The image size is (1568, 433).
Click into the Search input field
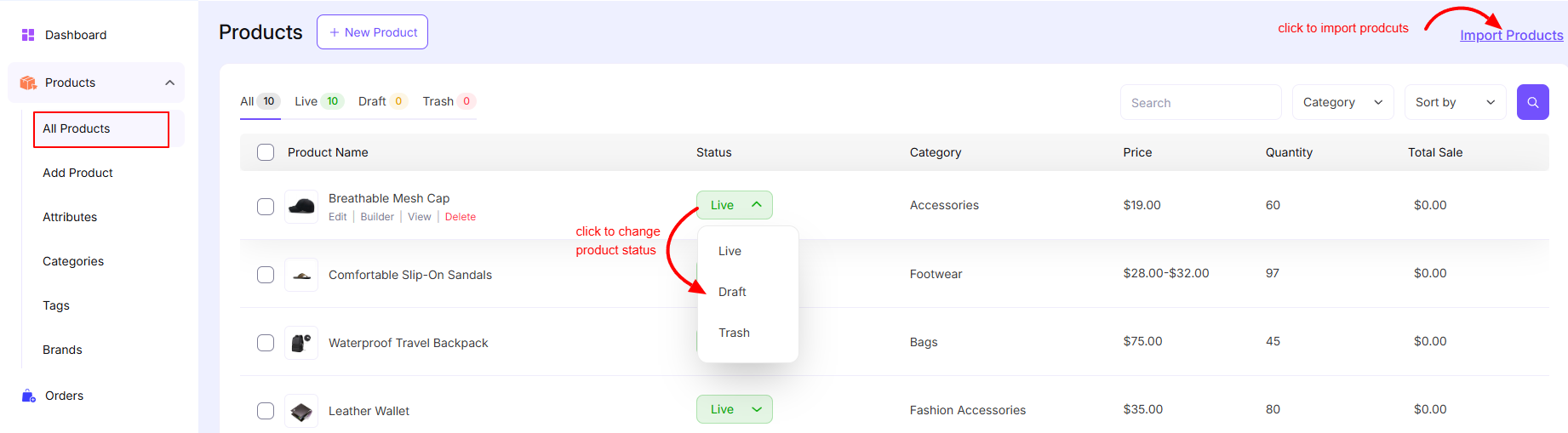coord(1200,102)
